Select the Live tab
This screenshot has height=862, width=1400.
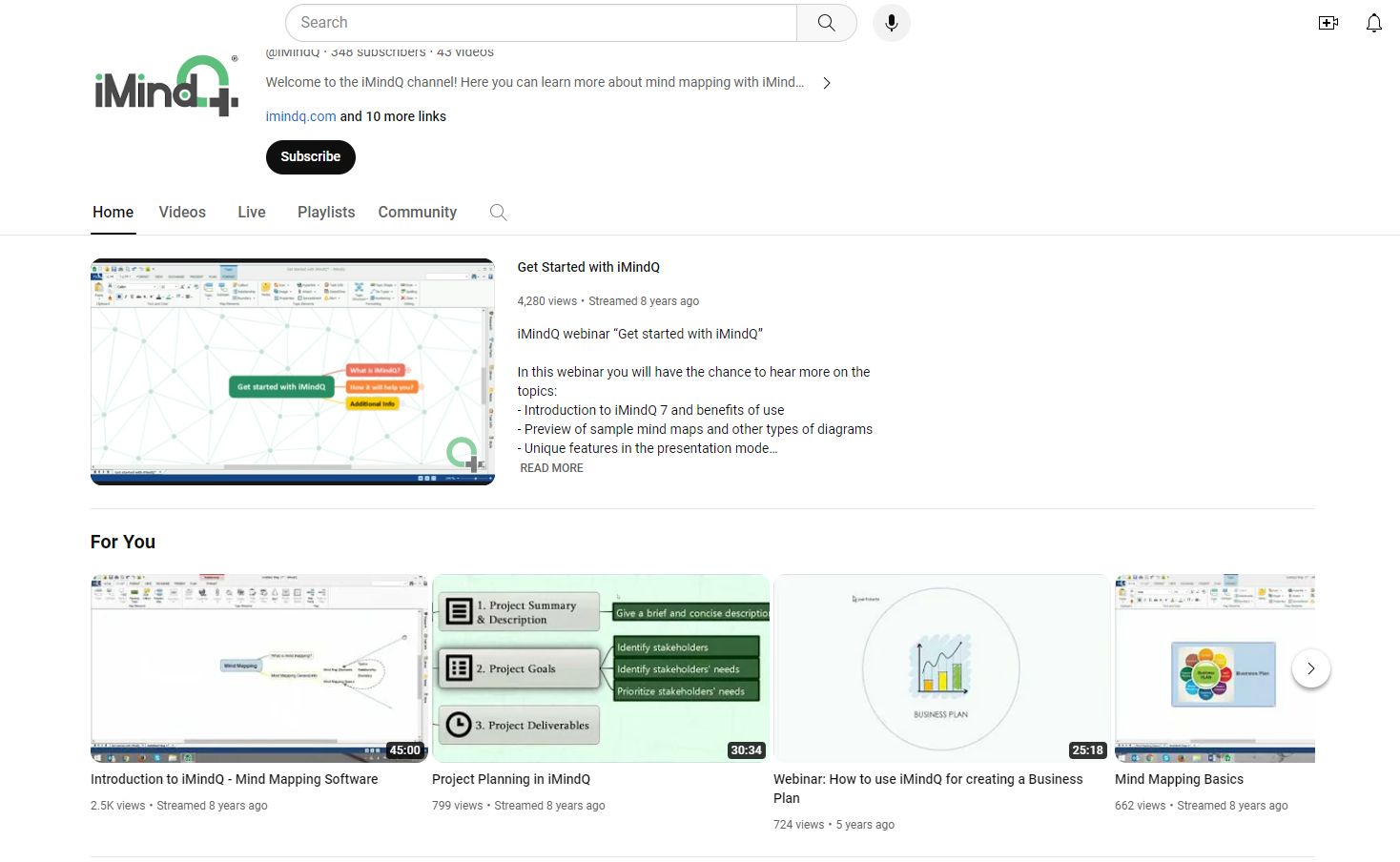tap(251, 212)
